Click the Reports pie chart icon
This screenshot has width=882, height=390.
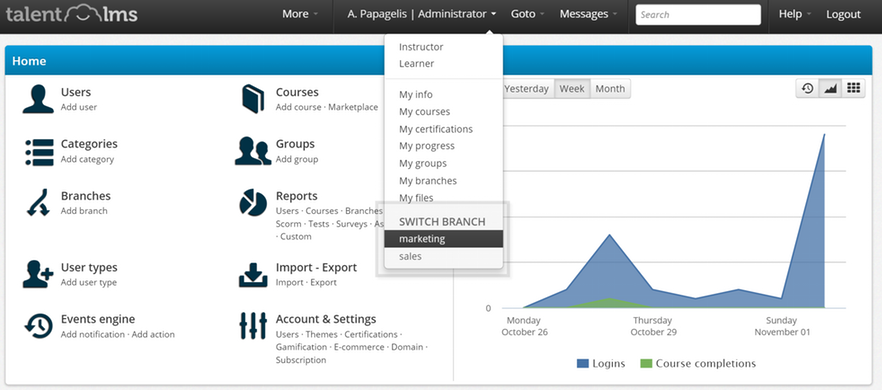[253, 203]
